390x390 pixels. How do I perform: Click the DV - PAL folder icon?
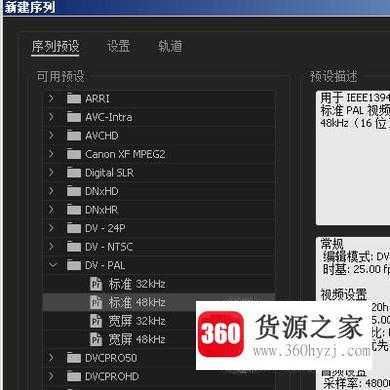74,265
